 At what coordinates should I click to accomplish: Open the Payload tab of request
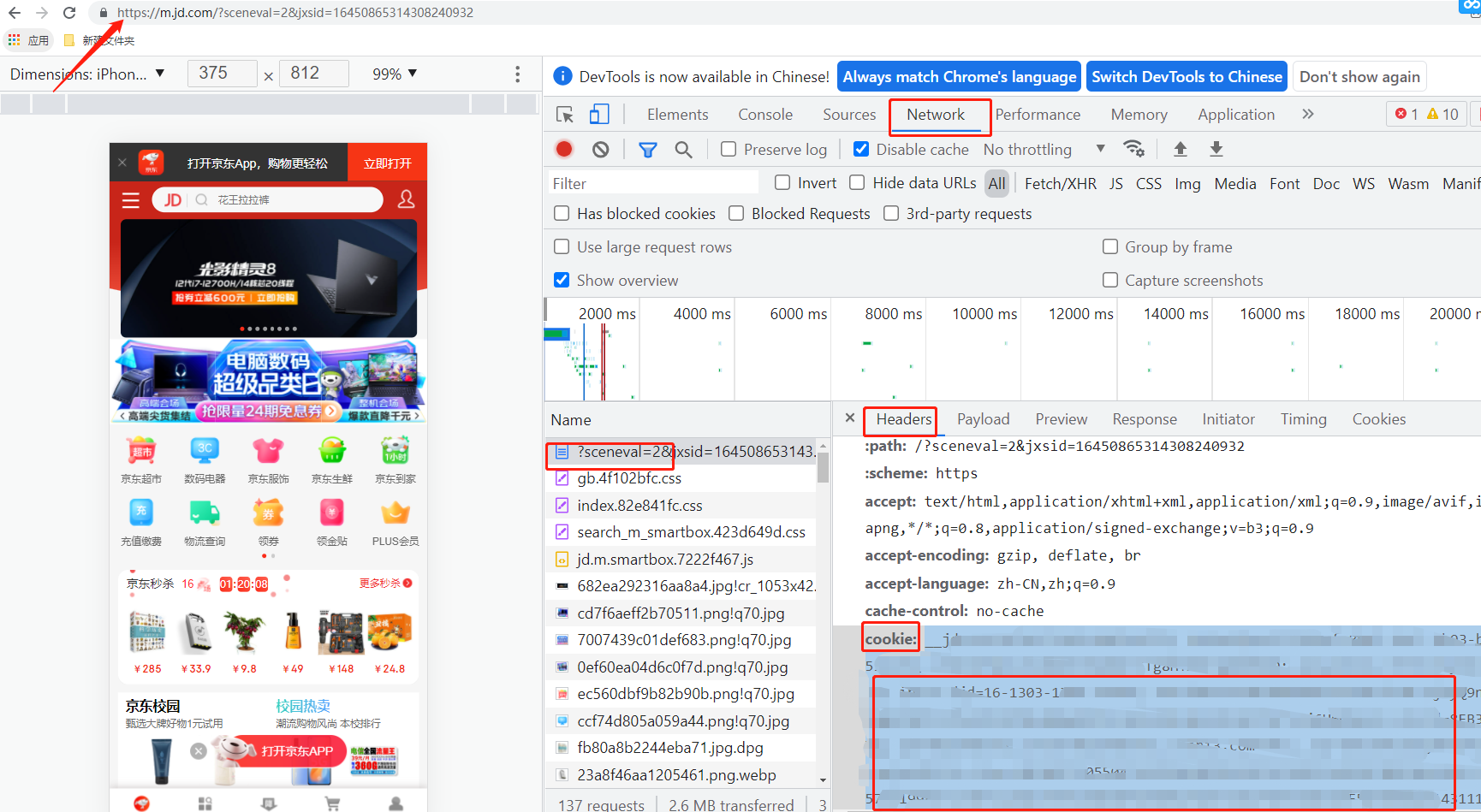click(x=983, y=419)
